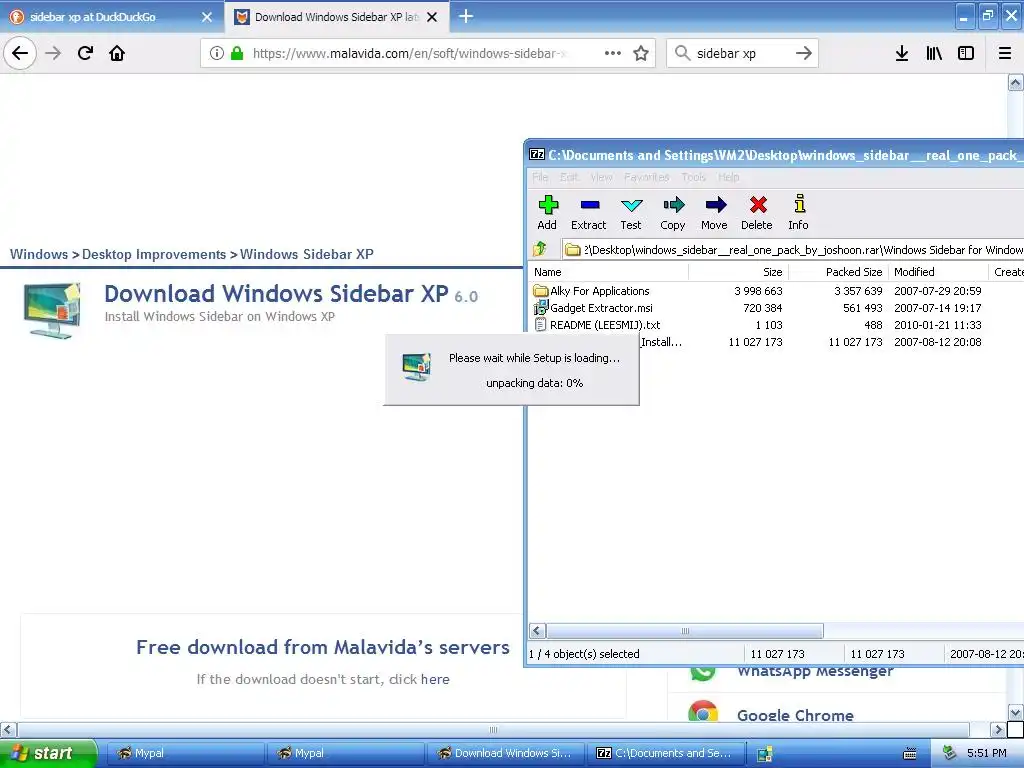Select the Download Windows Sidebar XP tab
The width and height of the screenshot is (1024, 768).
coord(336,17)
